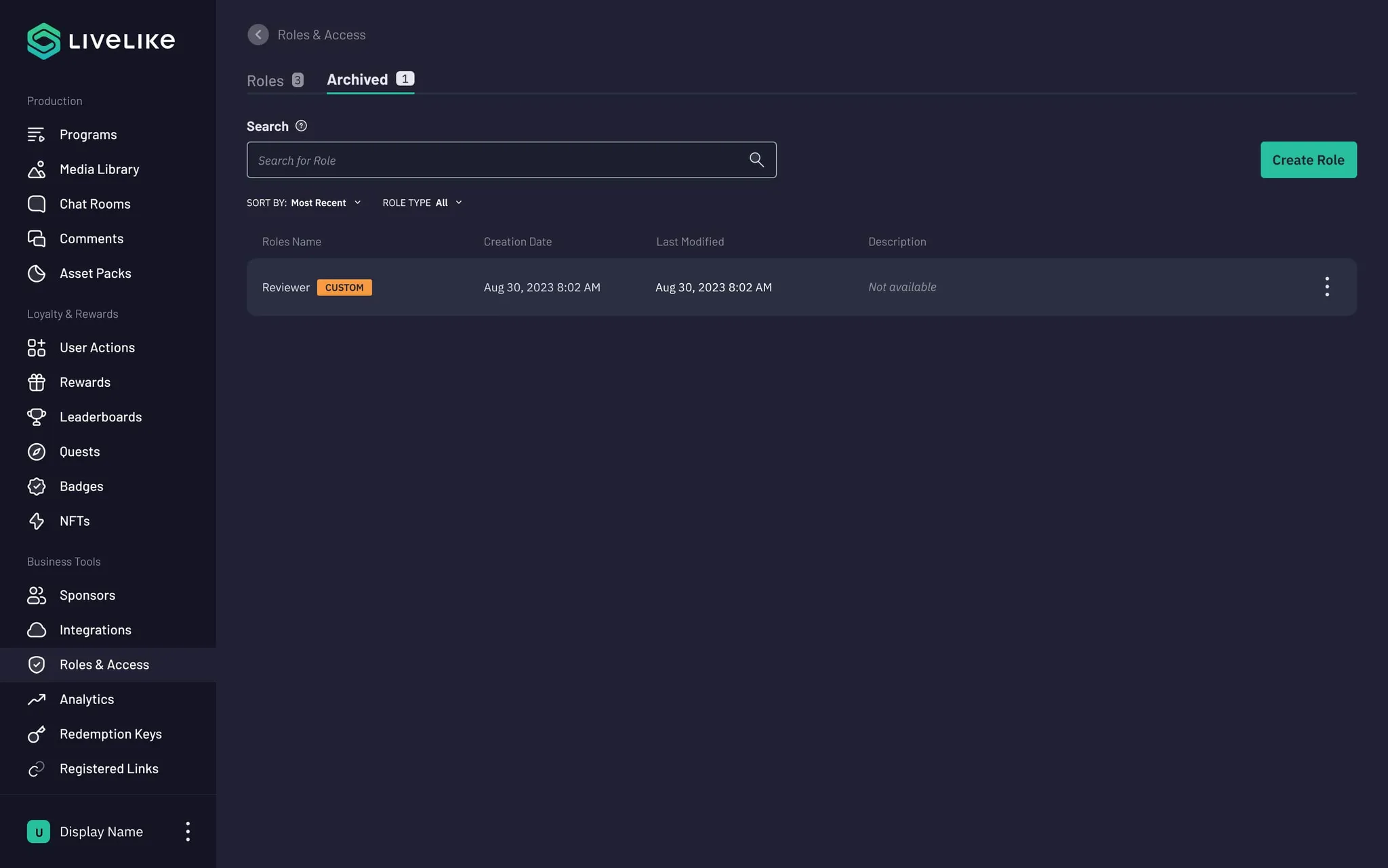Click the magnifier icon in search box
The image size is (1388, 868).
click(x=756, y=160)
